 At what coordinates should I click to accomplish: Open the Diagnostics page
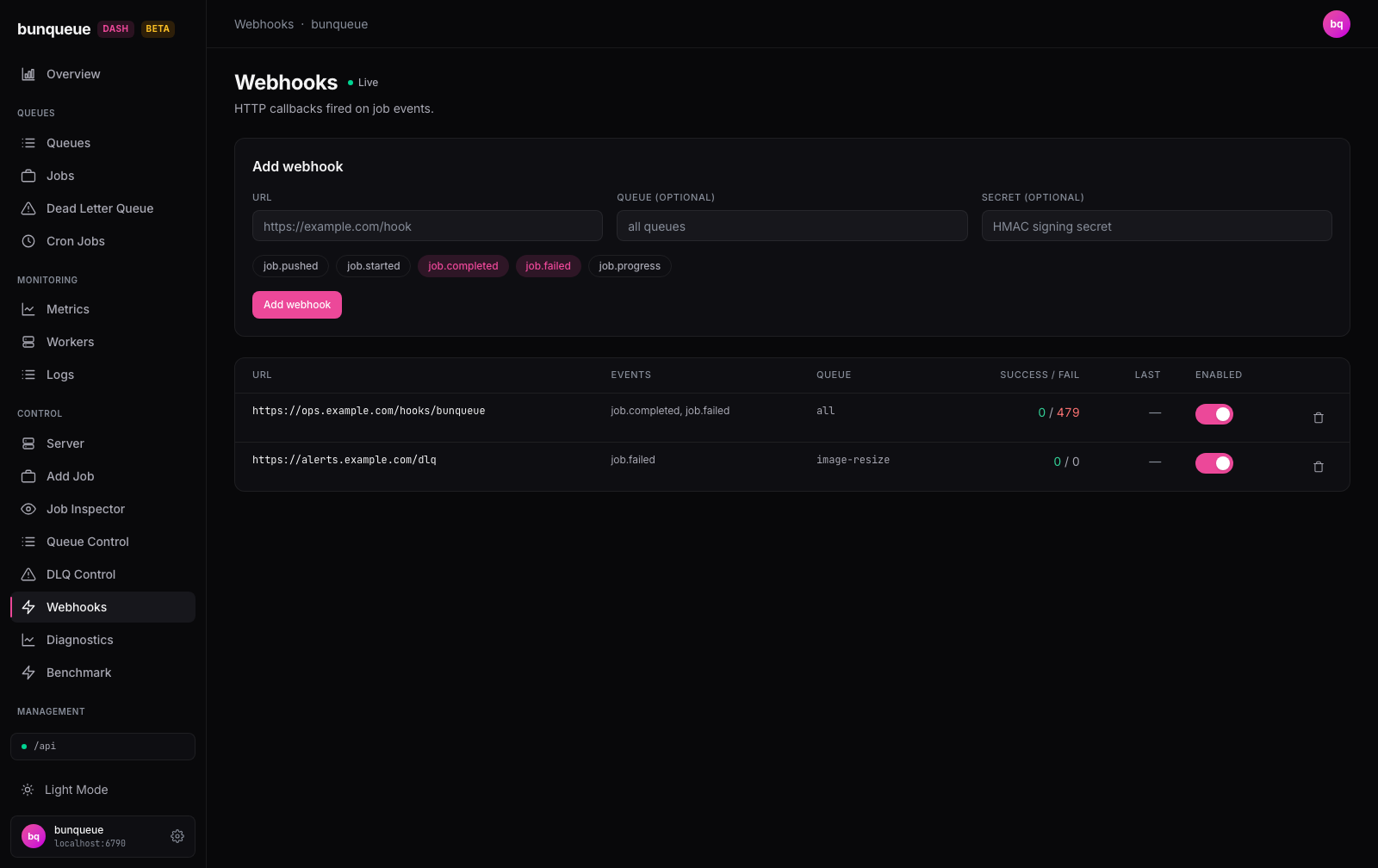(x=102, y=640)
